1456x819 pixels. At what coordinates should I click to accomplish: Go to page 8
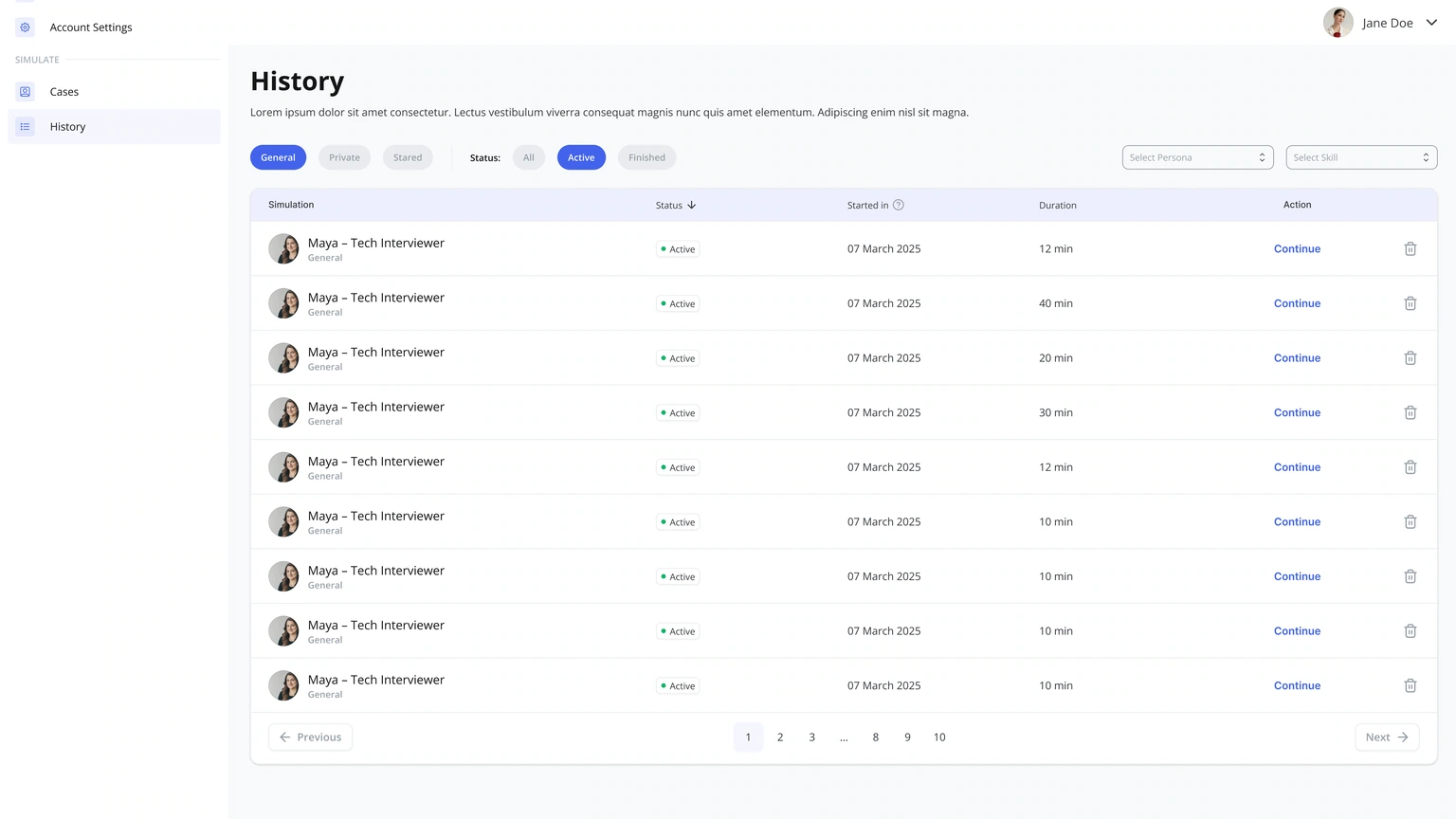pos(876,737)
